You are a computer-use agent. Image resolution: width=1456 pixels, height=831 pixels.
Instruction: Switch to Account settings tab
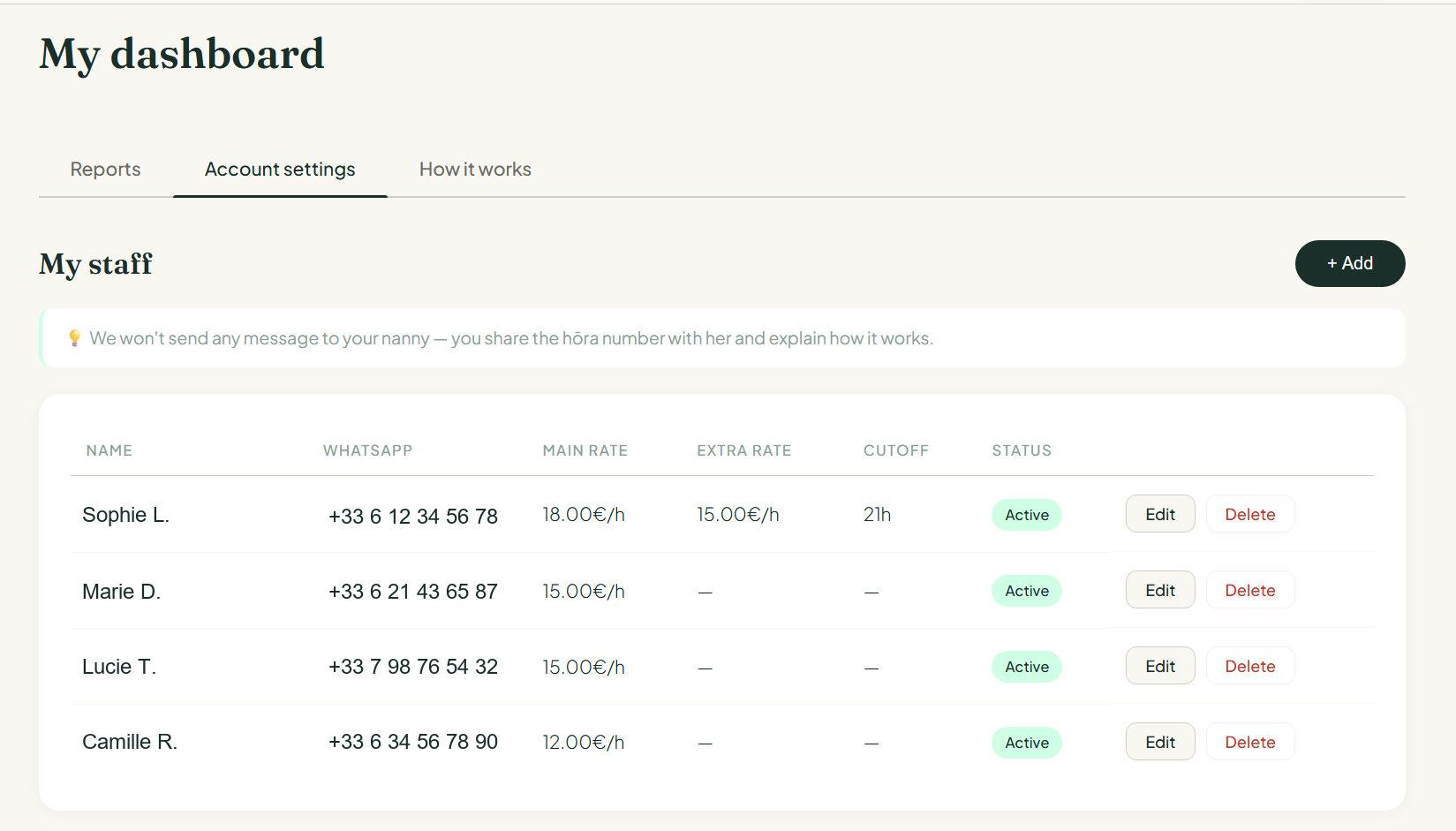click(x=280, y=170)
